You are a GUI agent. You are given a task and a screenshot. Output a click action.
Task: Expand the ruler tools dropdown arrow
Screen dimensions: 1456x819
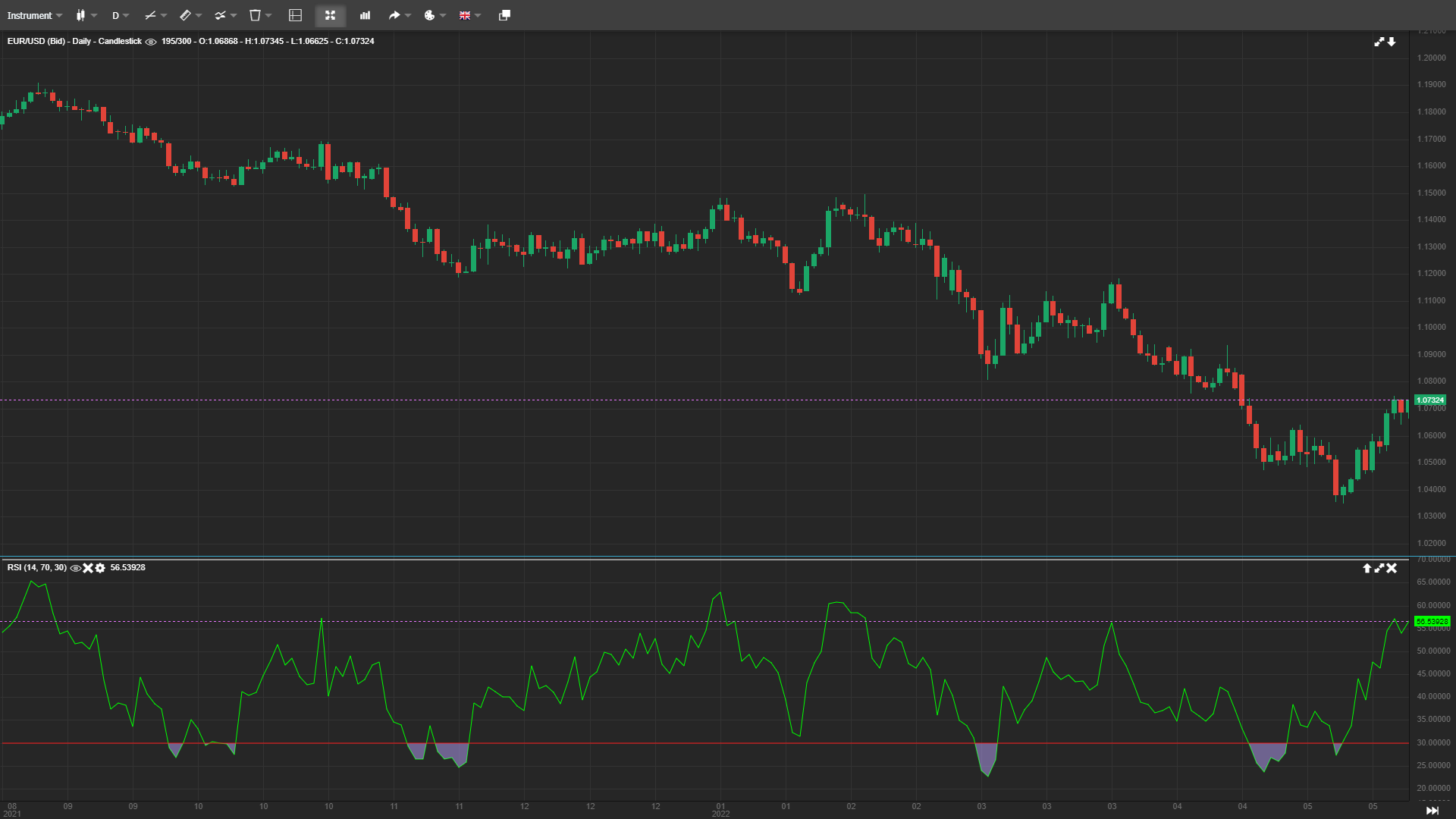click(199, 15)
